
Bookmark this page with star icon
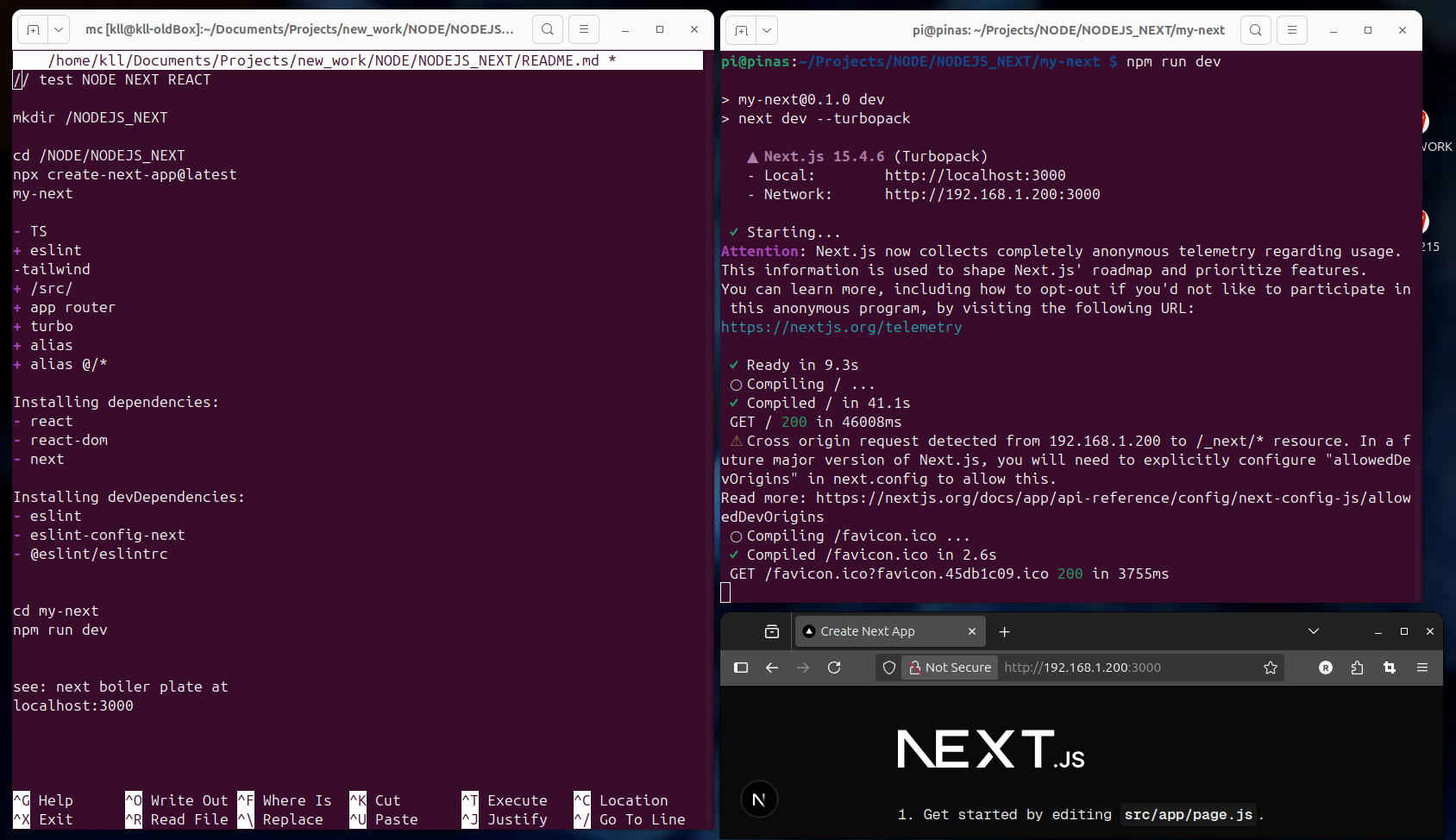coord(1271,668)
